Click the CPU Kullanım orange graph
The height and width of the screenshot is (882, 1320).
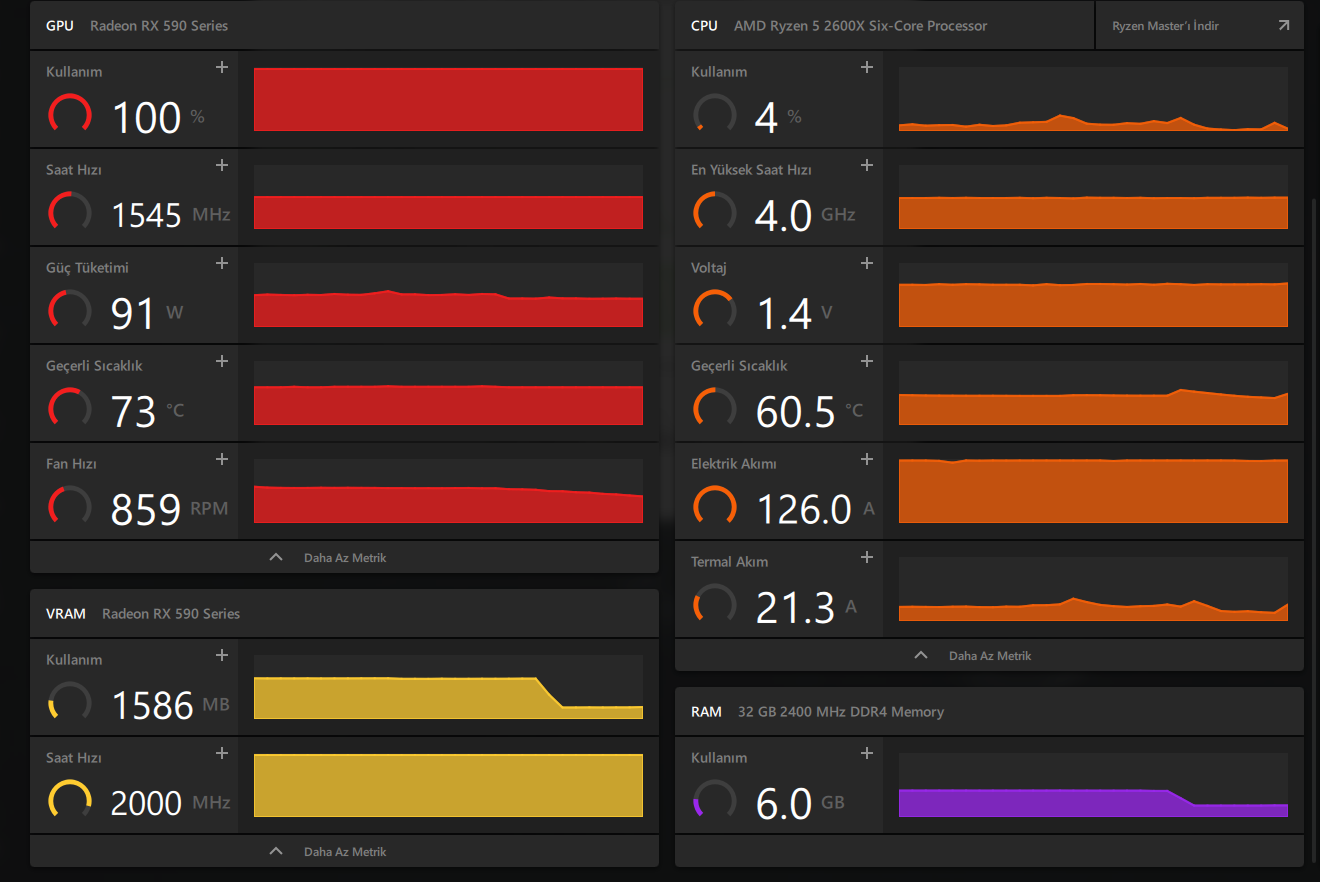coord(1093,99)
